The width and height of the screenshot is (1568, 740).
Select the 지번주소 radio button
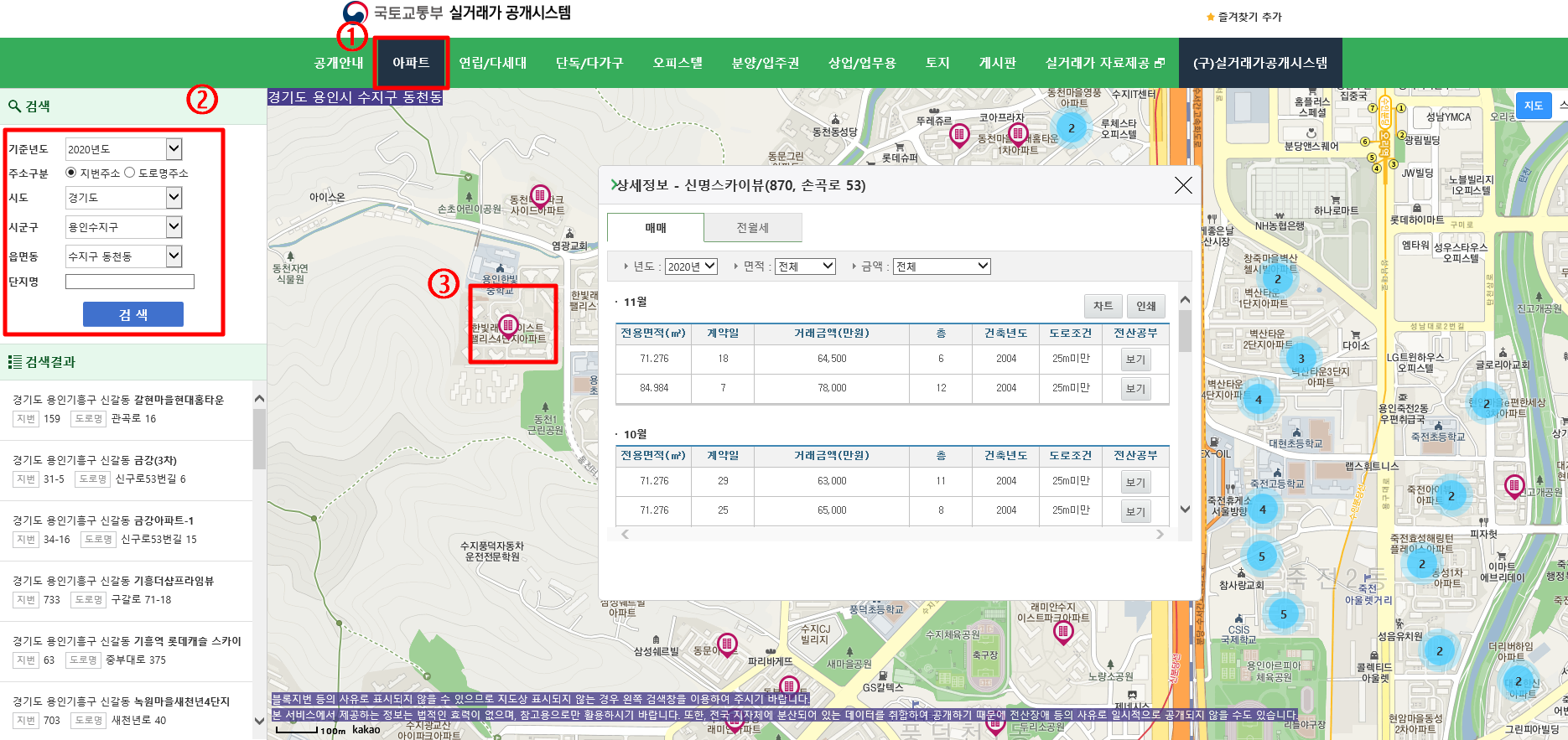[70, 173]
